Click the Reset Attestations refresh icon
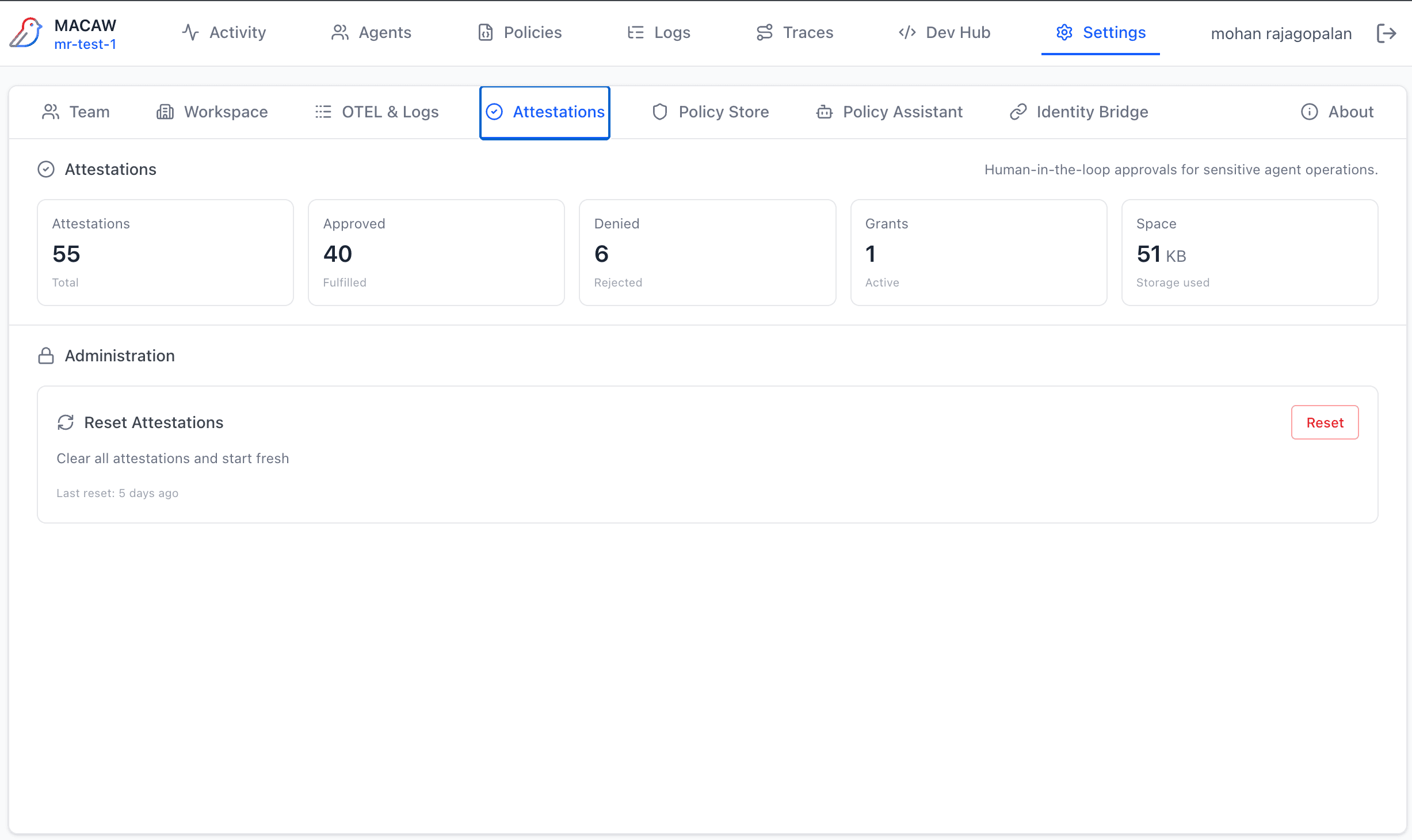This screenshot has height=840, width=1412. tap(66, 422)
